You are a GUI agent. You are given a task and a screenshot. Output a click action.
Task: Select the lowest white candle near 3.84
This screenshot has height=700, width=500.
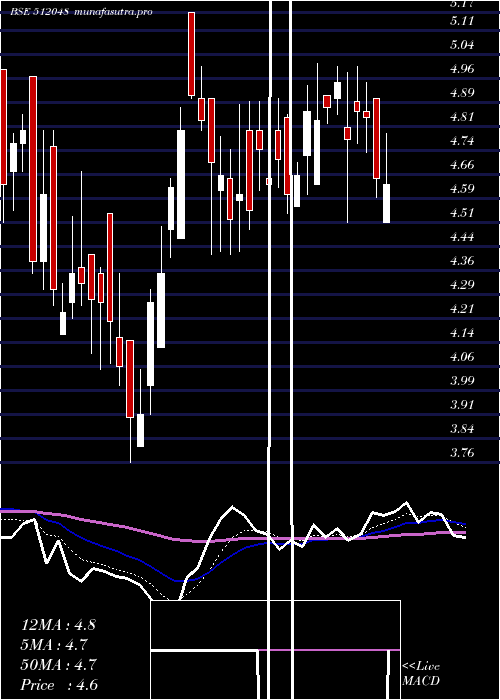[140, 430]
